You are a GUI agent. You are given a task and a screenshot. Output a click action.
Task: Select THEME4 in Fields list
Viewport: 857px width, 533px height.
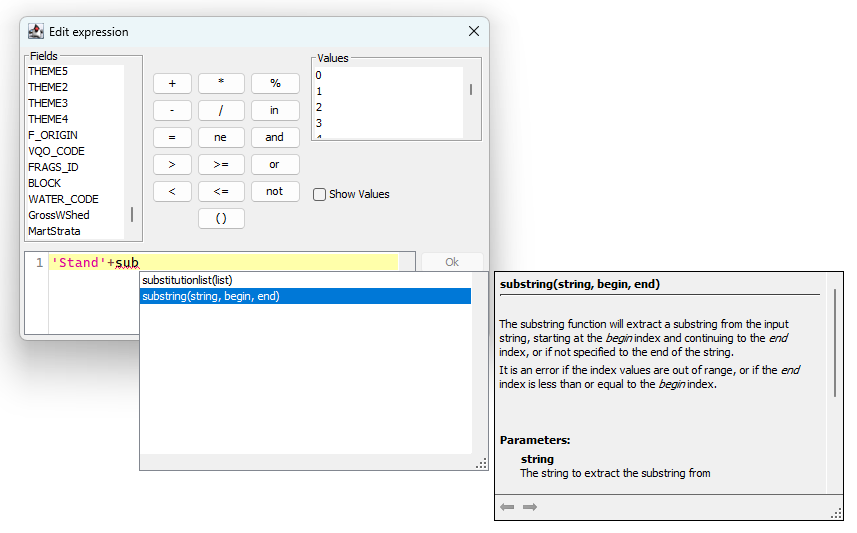coord(75,119)
